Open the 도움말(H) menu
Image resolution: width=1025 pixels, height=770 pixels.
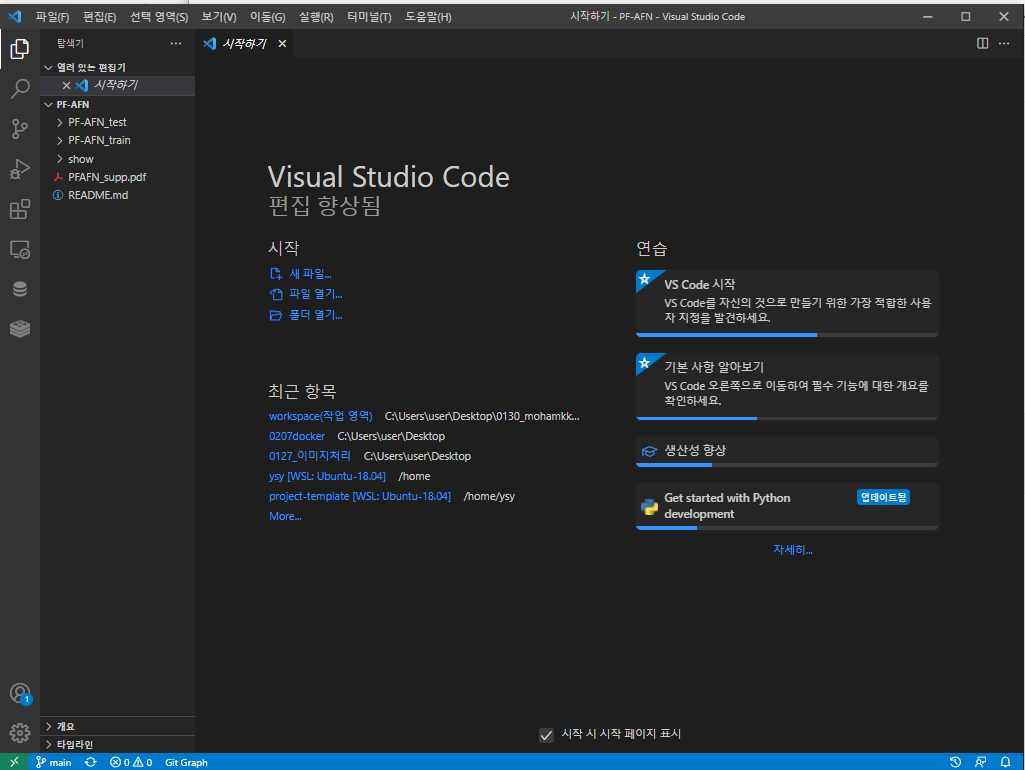point(428,17)
